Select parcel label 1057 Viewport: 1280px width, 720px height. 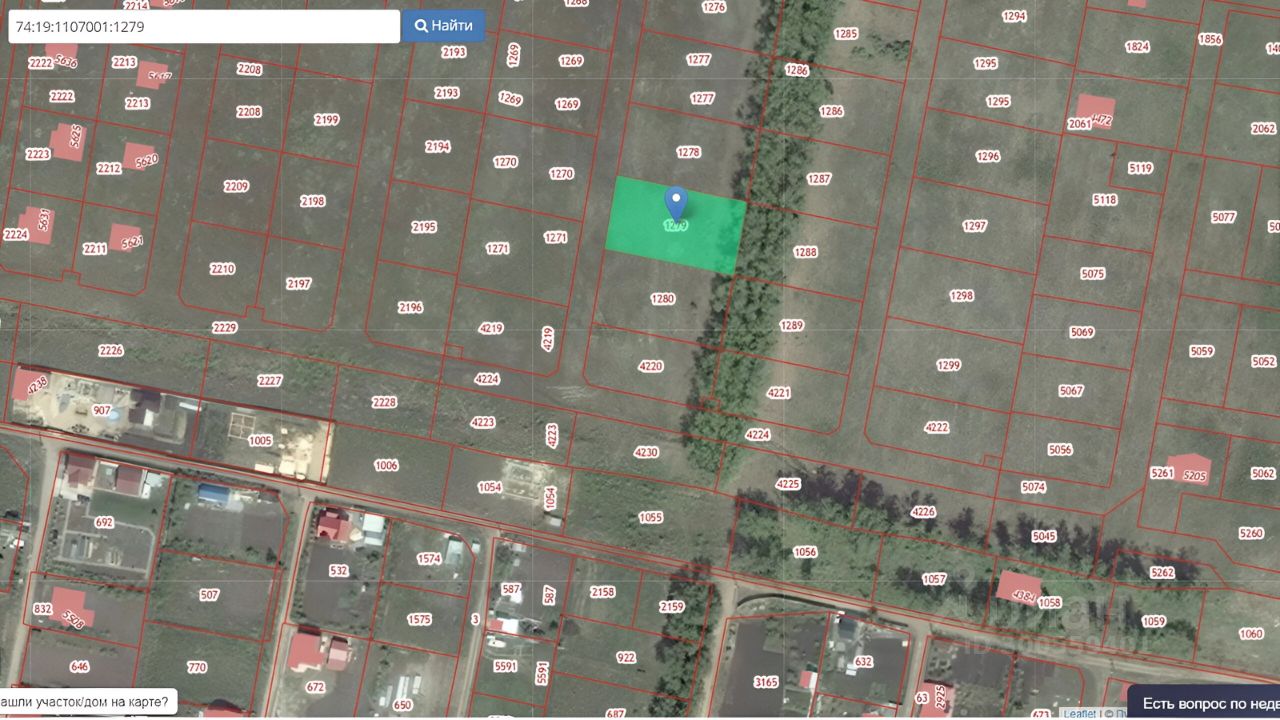934,579
